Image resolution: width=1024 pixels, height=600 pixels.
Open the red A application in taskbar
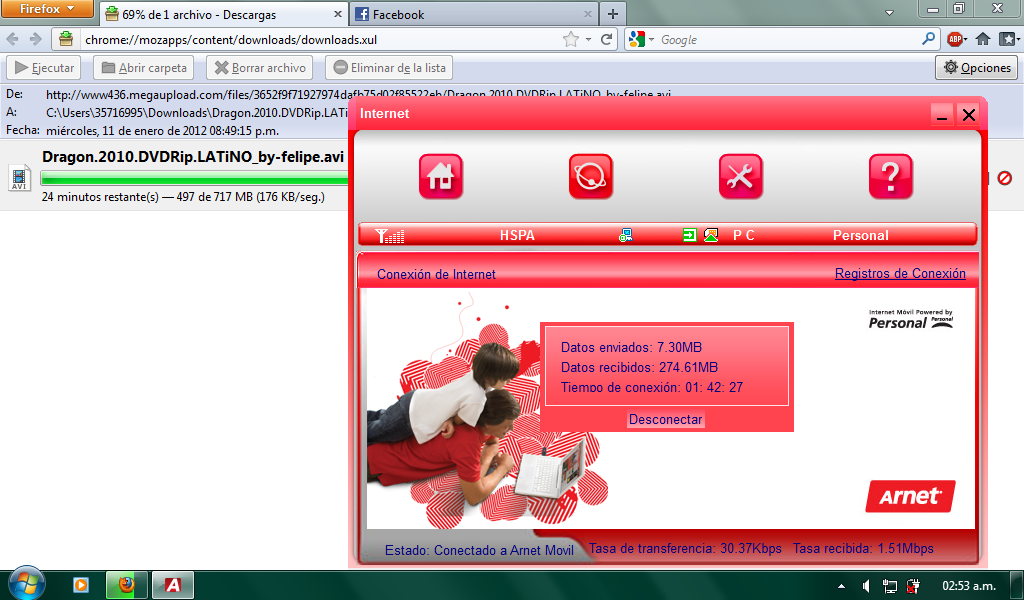[x=173, y=585]
